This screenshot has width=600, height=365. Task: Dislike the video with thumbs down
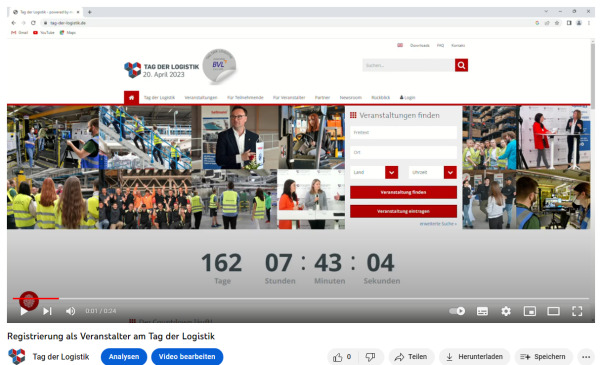[370, 357]
